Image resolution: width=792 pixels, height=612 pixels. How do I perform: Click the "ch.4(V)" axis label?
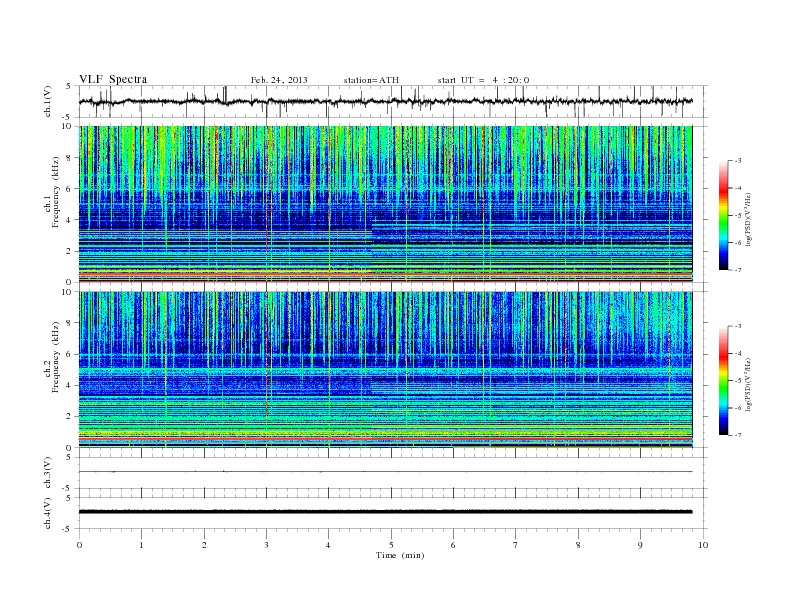[x=47, y=513]
